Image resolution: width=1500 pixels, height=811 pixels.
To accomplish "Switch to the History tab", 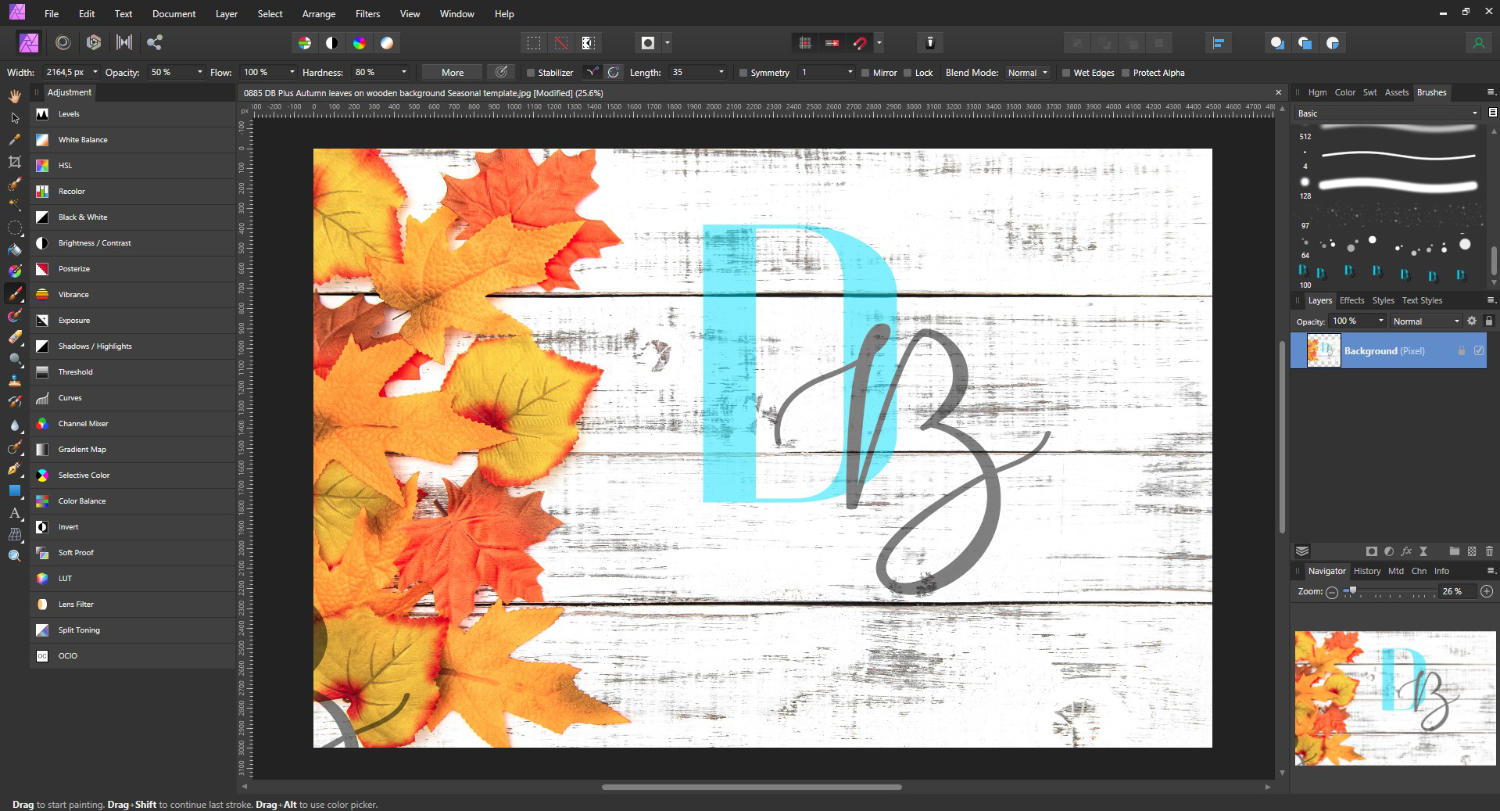I will [x=1367, y=570].
